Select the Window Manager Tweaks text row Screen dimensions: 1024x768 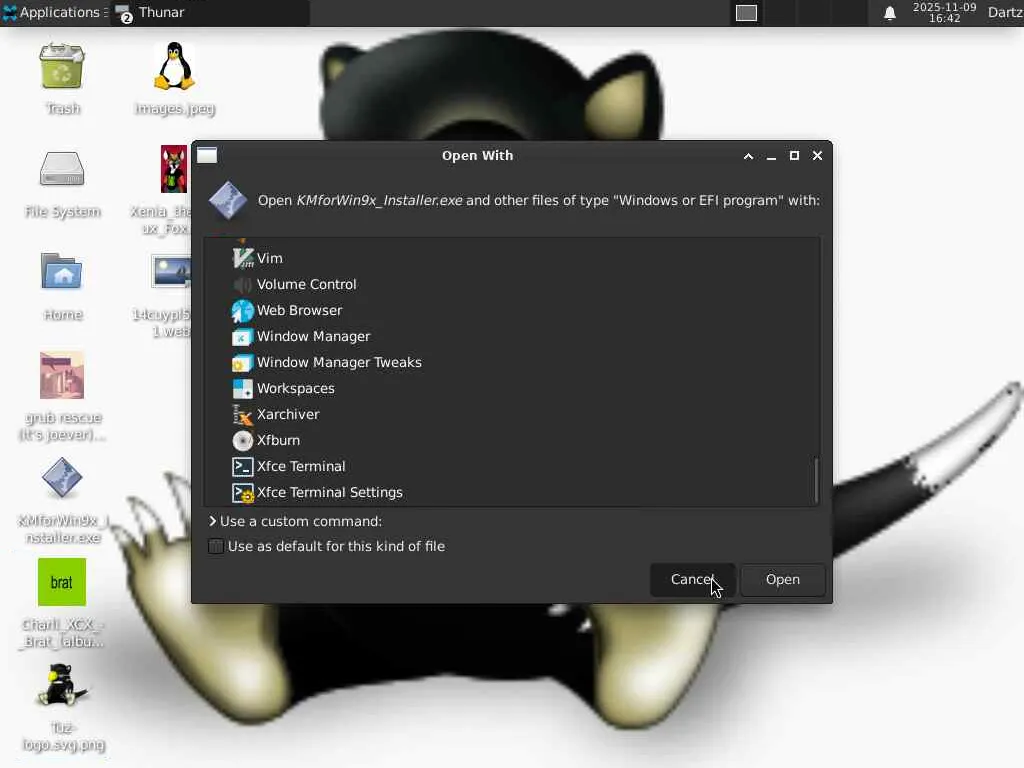[x=512, y=362]
